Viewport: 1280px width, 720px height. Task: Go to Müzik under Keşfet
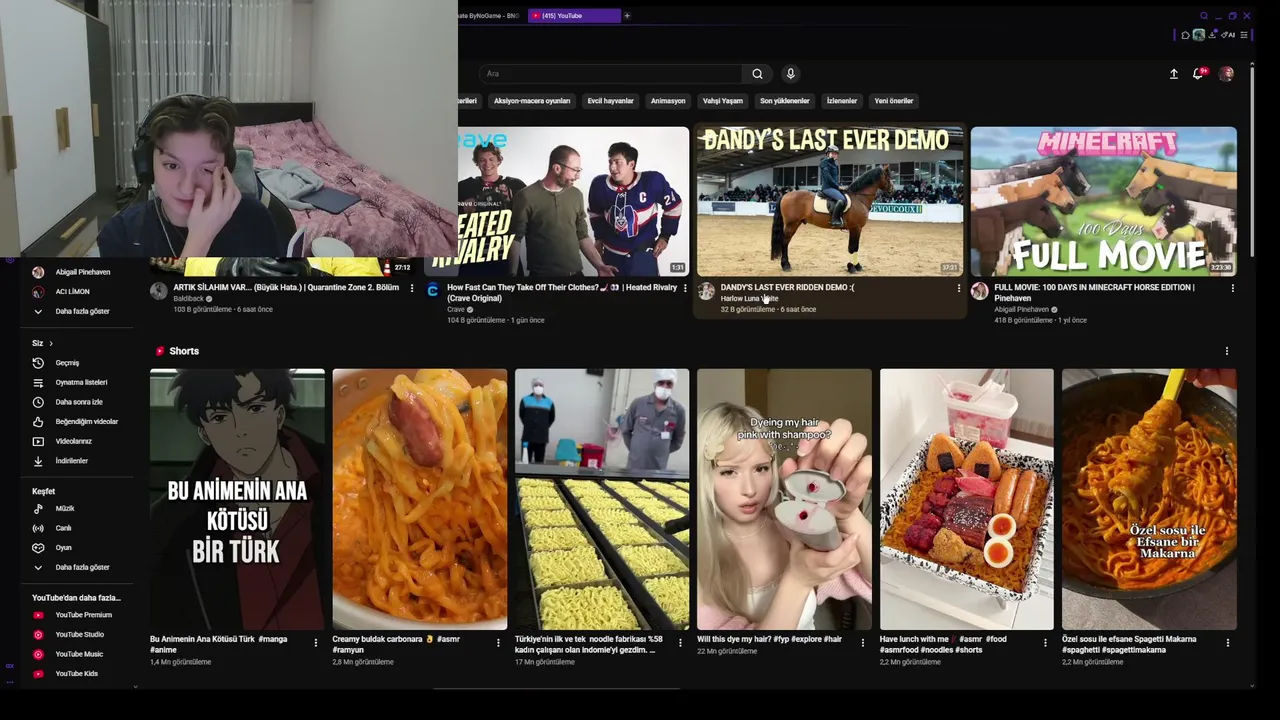(x=76, y=509)
